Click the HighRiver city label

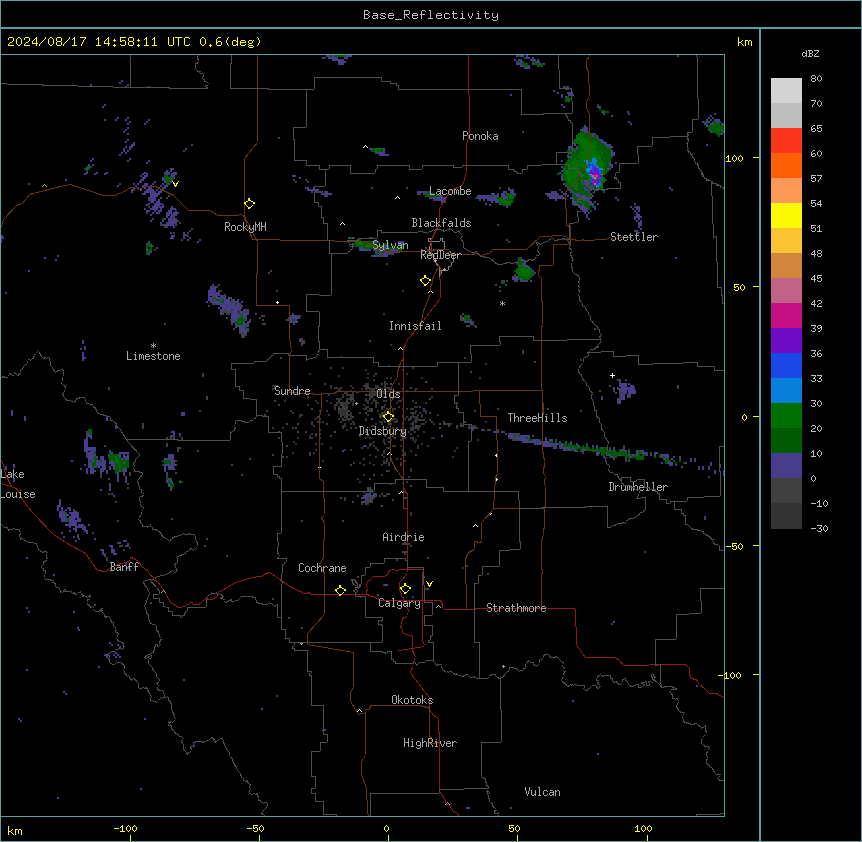click(430, 743)
